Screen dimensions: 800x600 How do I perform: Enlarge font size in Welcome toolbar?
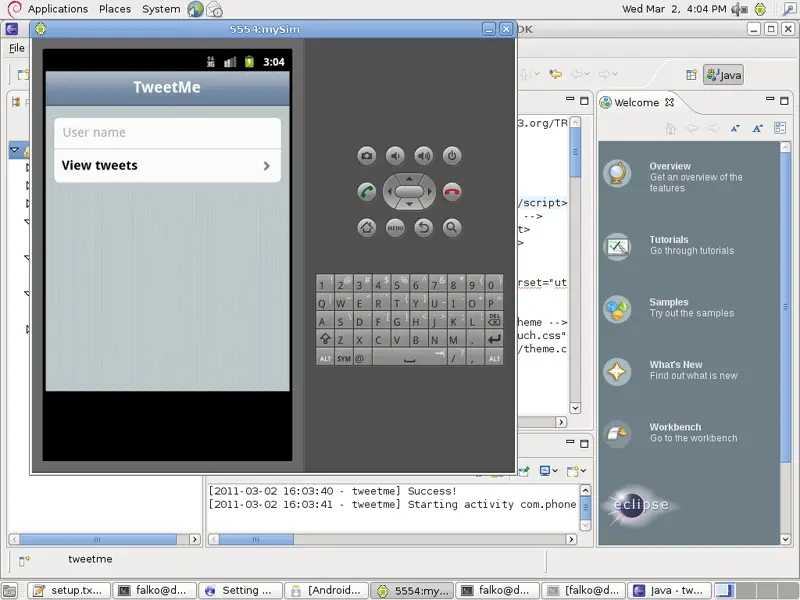point(758,128)
